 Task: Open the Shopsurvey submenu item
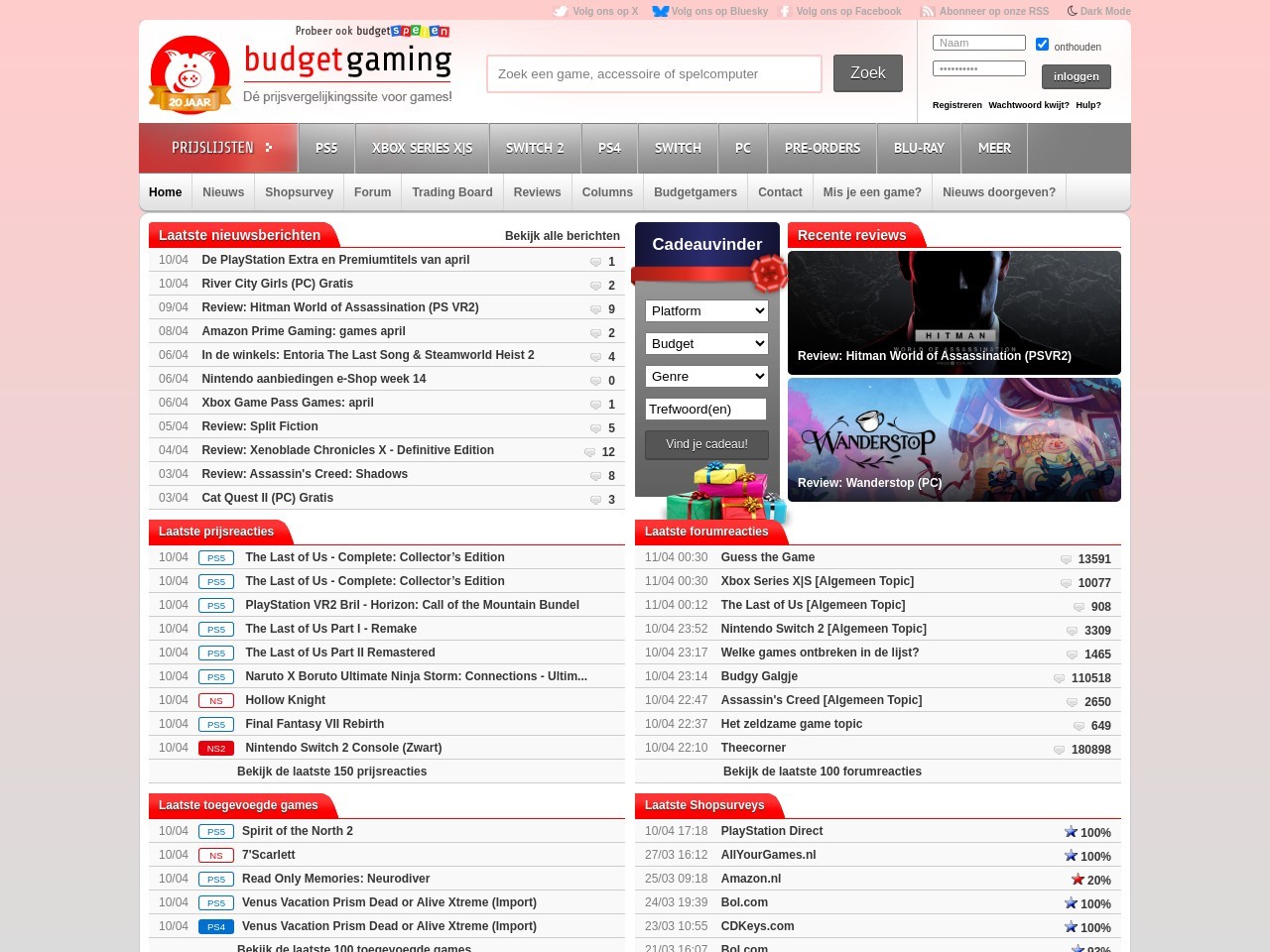click(299, 192)
